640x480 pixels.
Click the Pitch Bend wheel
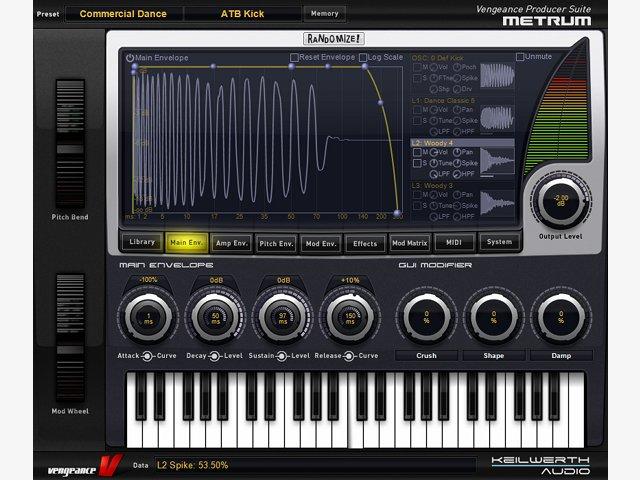tap(70, 144)
